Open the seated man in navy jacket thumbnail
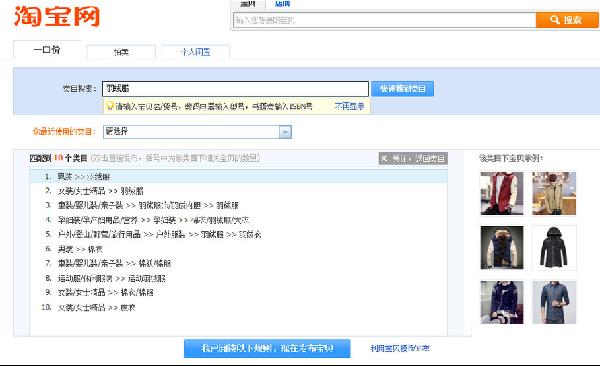This screenshot has height=366, width=600. click(x=502, y=302)
